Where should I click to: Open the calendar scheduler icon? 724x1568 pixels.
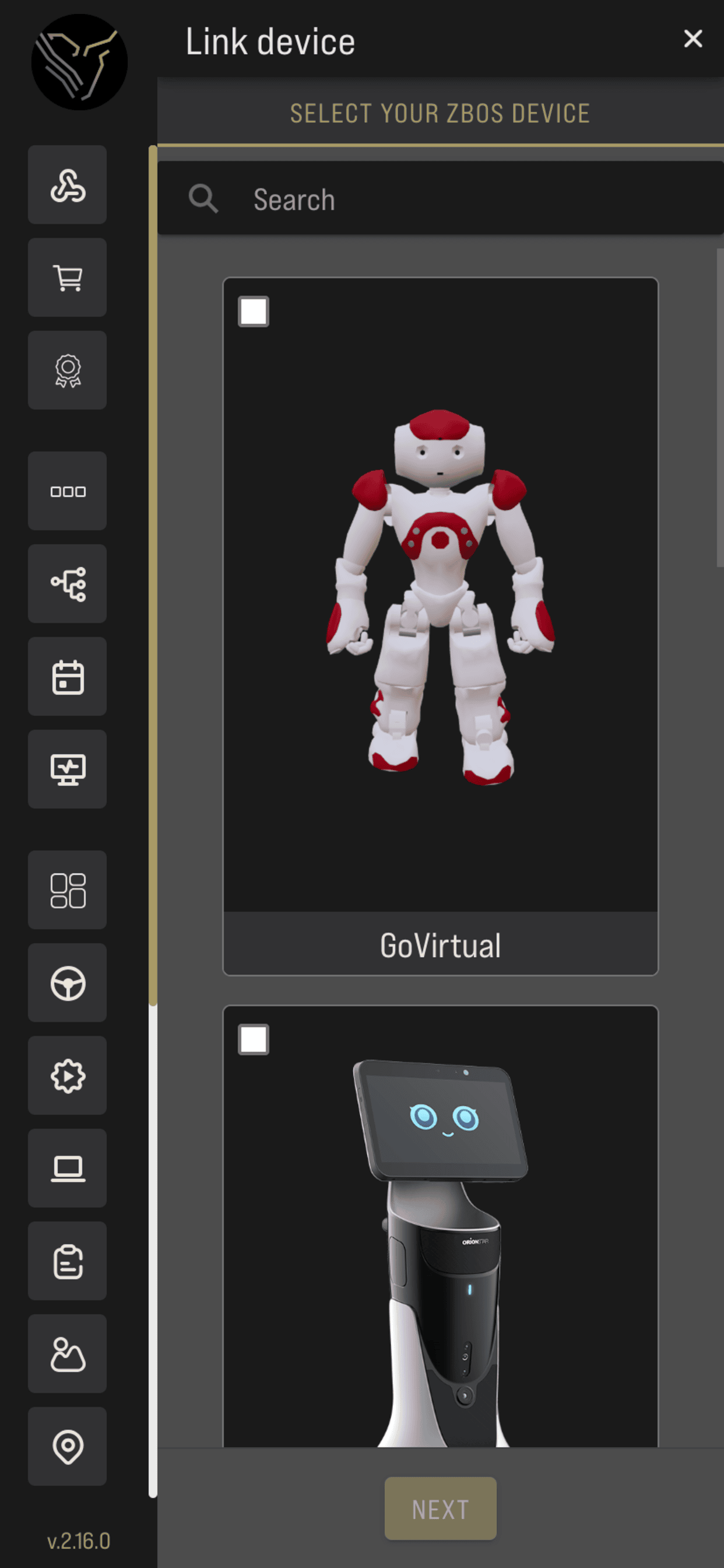tap(68, 677)
